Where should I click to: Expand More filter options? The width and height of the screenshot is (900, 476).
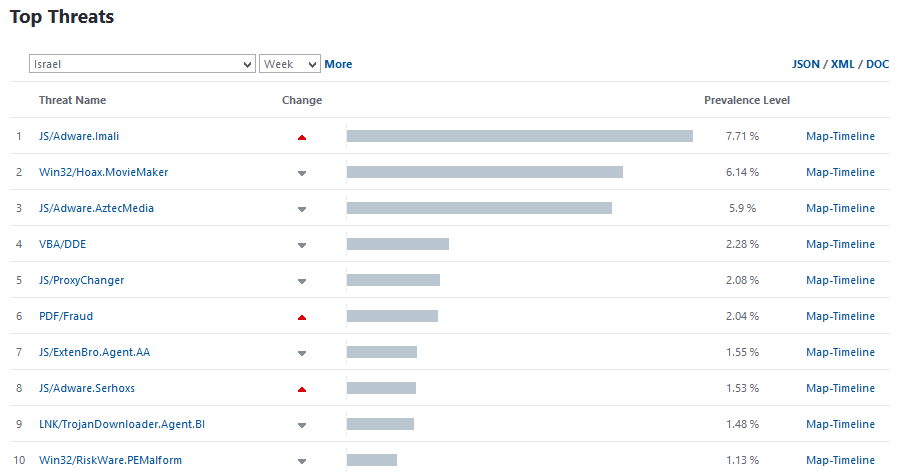(338, 64)
